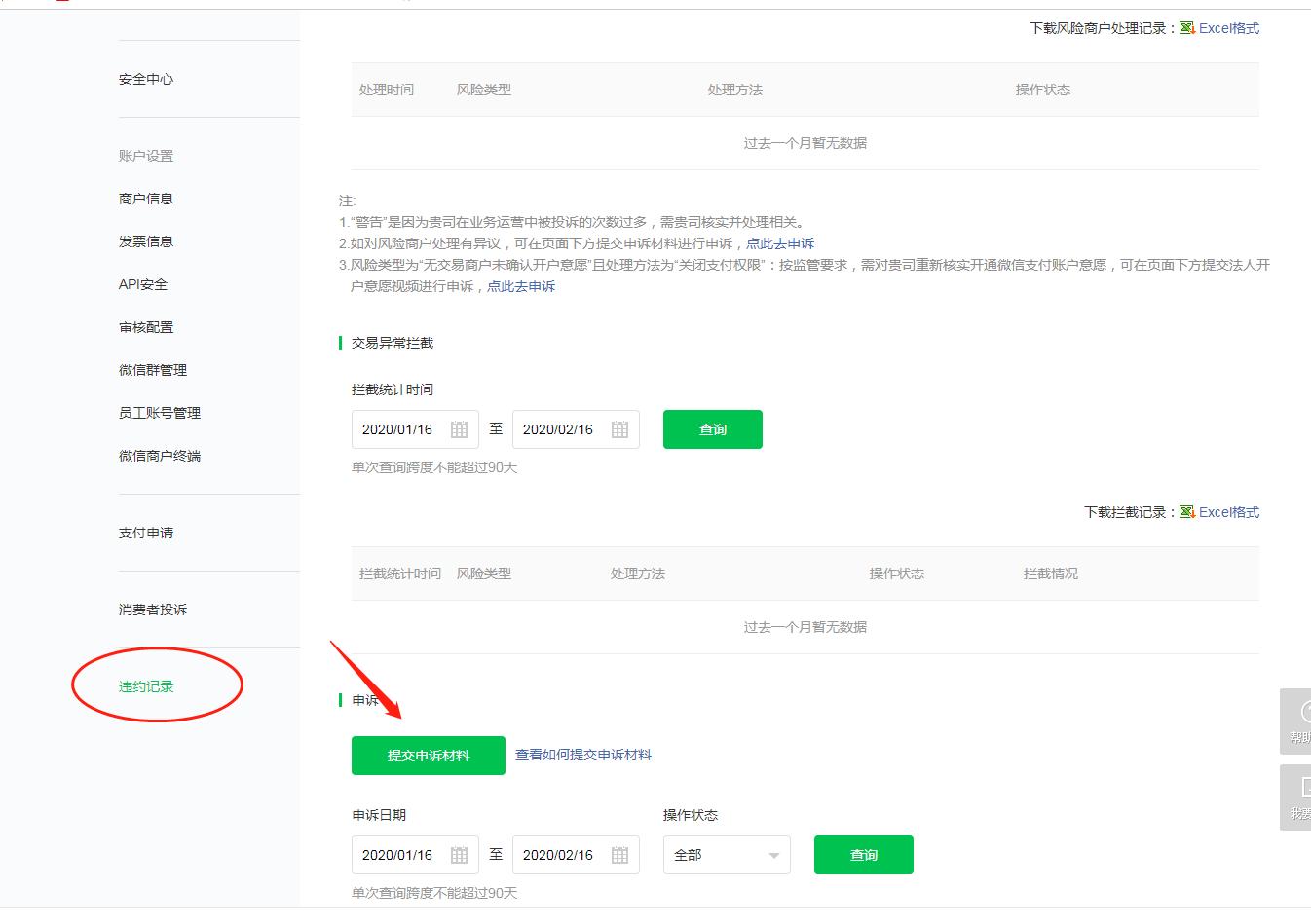The image size is (1311, 924).
Task: Click 查询 button next to 操作状态 dropdown
Action: click(x=863, y=855)
